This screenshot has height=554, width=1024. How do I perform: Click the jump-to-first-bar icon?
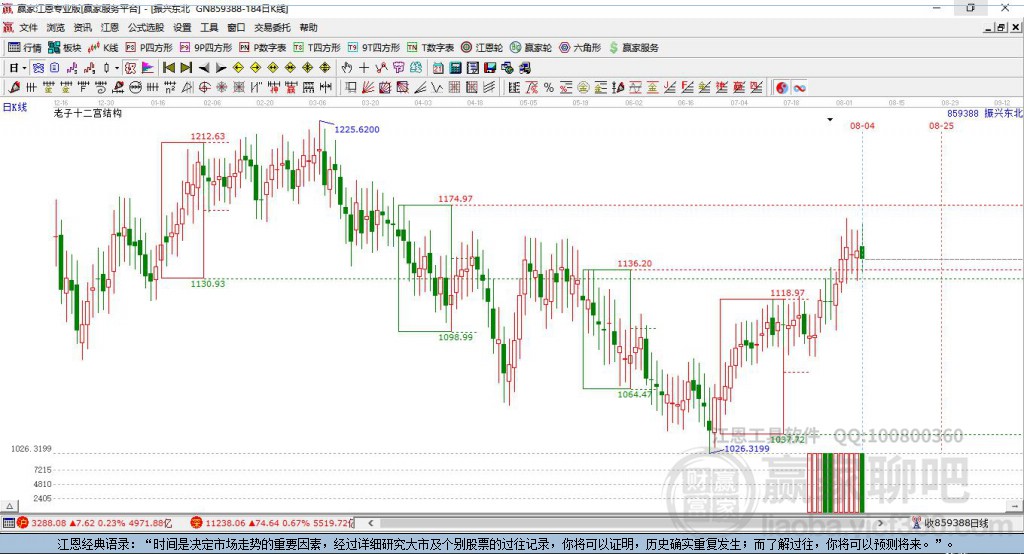coord(168,67)
